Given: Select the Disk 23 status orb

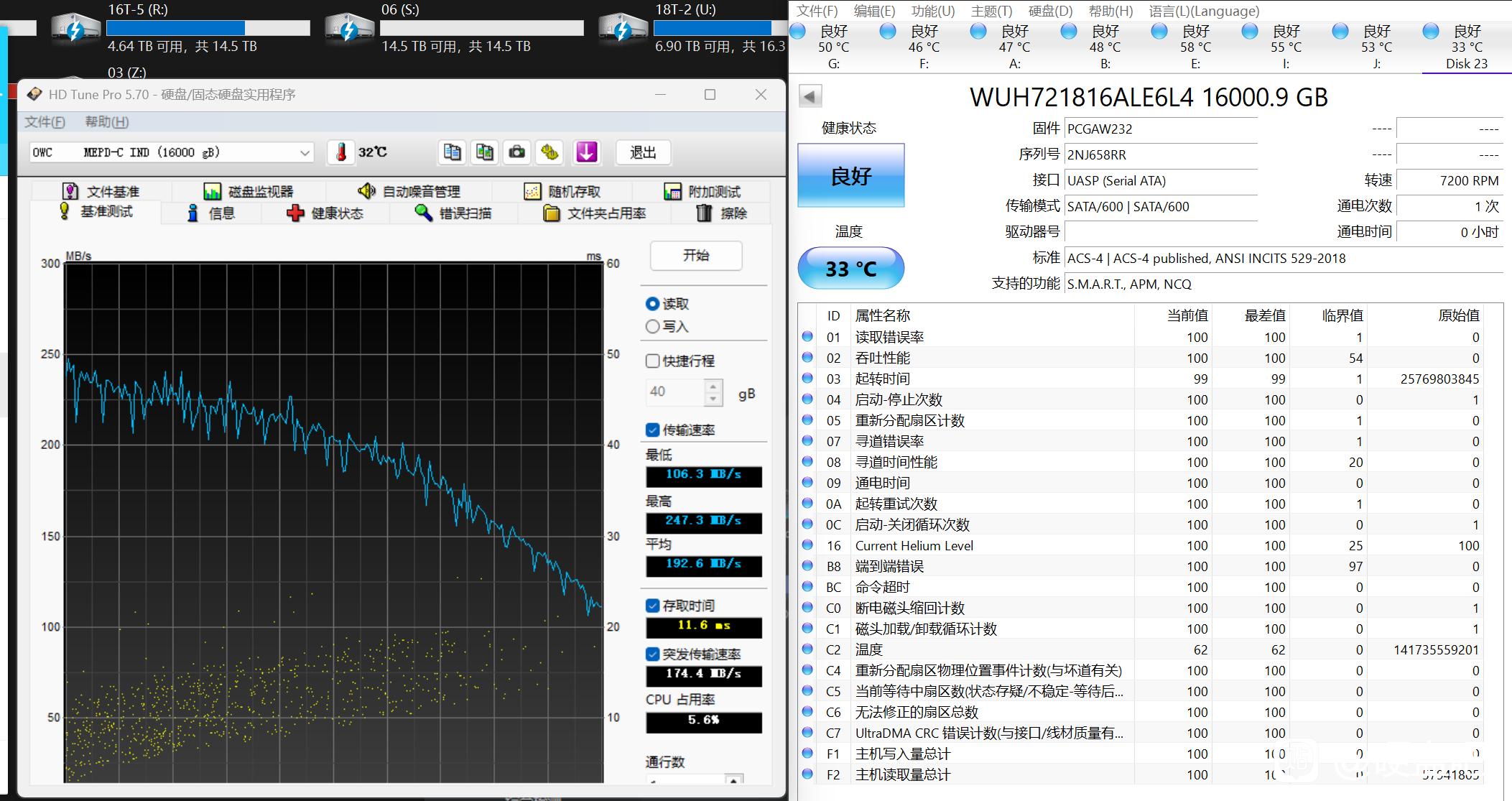Looking at the screenshot, I should (1431, 31).
